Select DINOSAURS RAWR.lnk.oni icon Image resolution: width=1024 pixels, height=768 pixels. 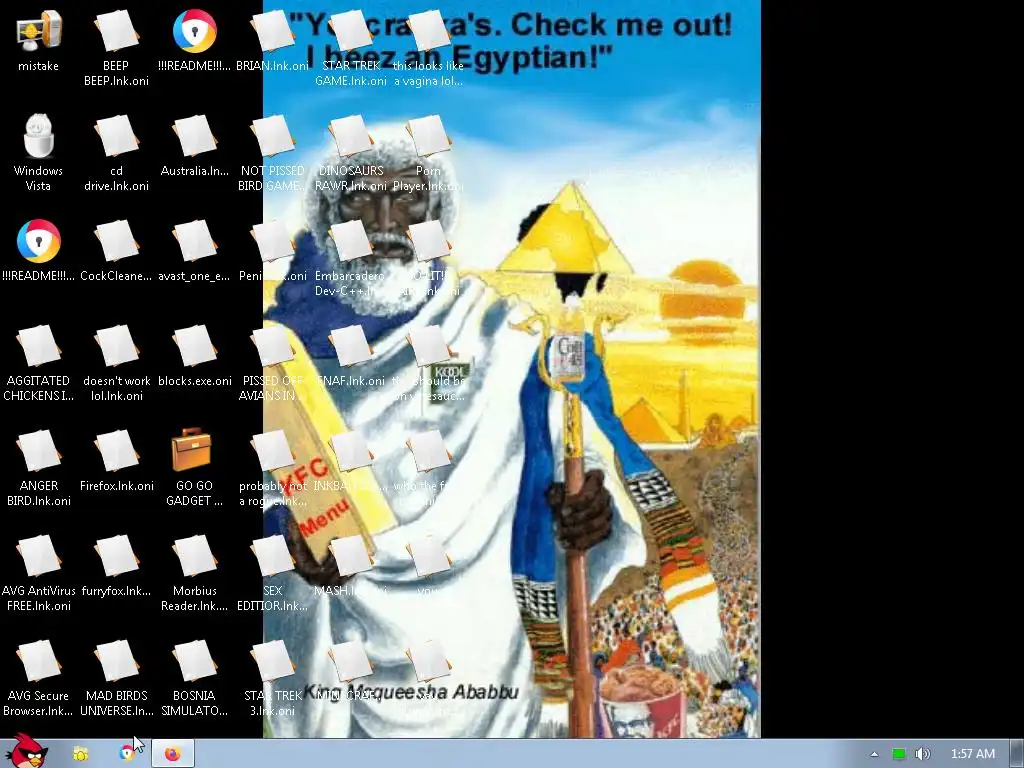coord(351,136)
